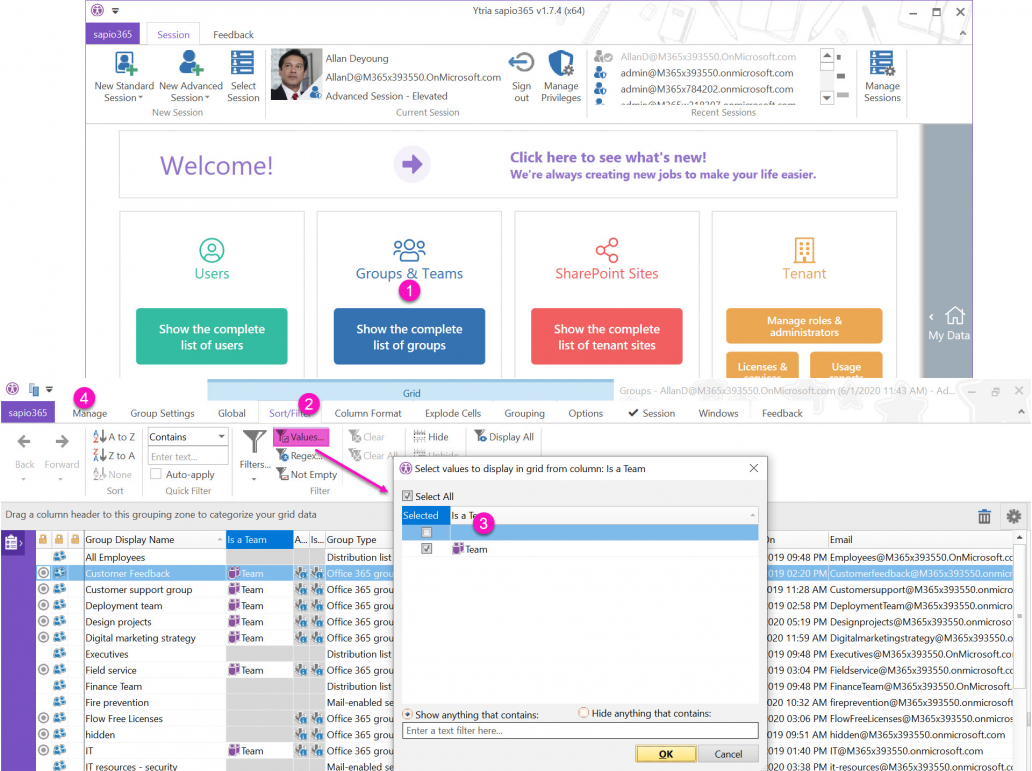Open the Manage tab in Groups window
1032x771 pixels.
[x=90, y=413]
